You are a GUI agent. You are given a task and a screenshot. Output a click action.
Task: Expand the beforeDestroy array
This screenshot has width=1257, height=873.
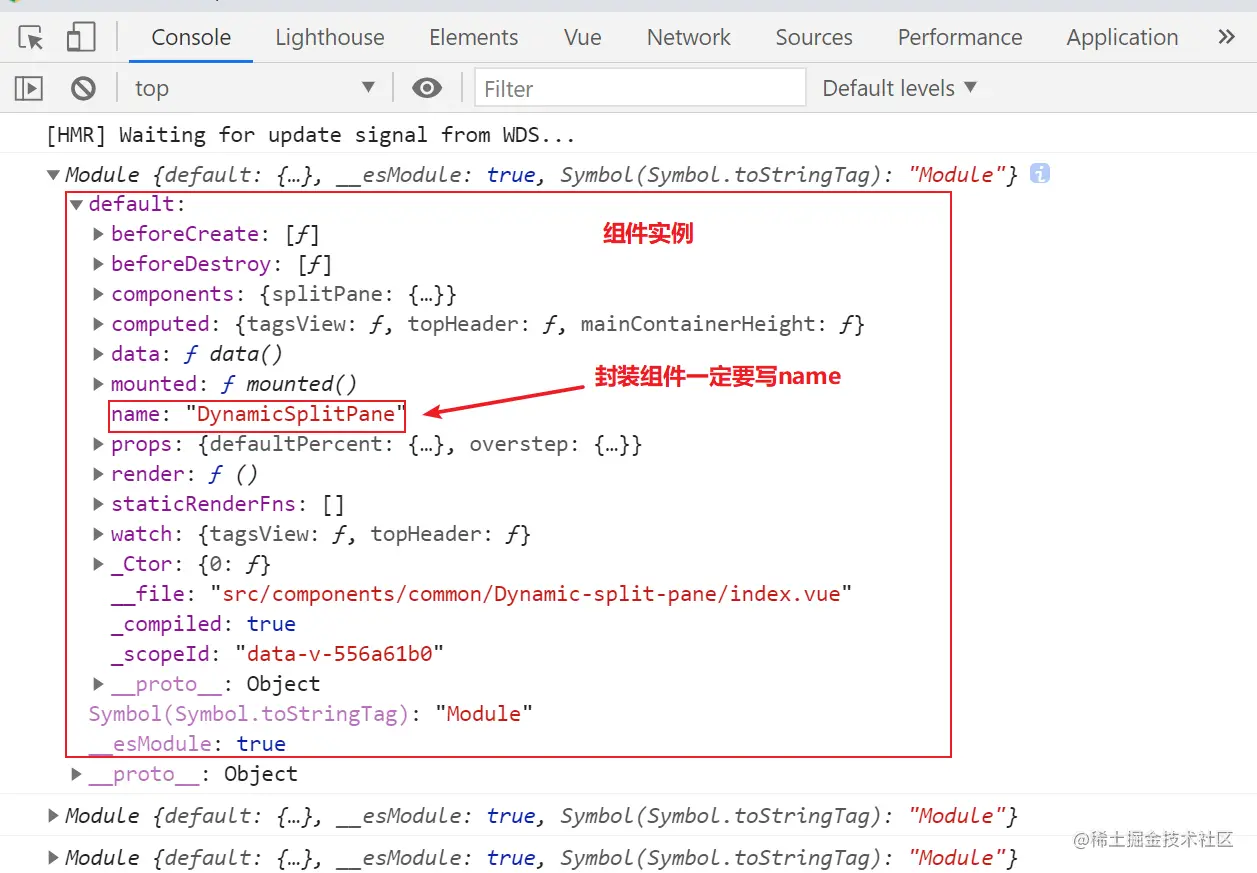[x=99, y=264]
